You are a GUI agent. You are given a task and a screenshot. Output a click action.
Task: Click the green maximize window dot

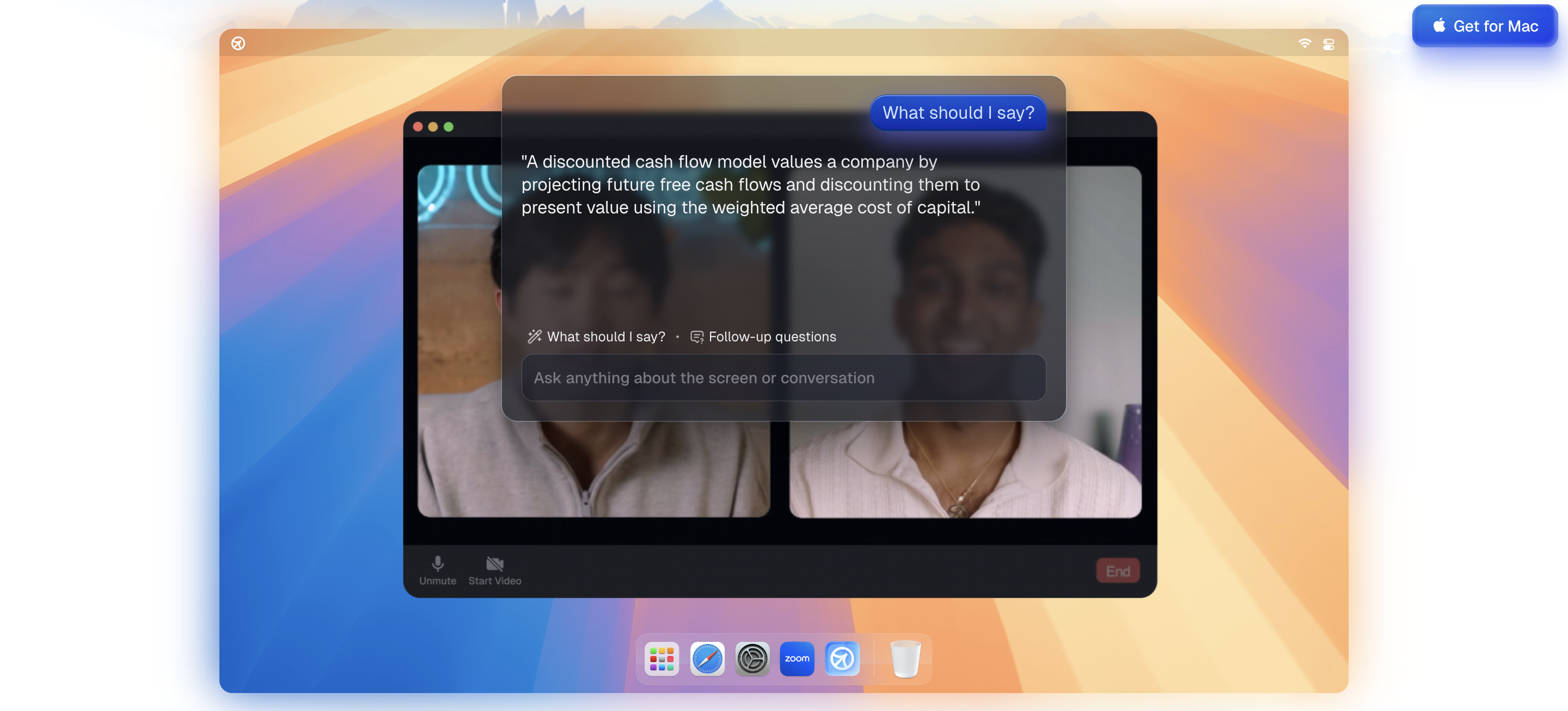pos(449,127)
